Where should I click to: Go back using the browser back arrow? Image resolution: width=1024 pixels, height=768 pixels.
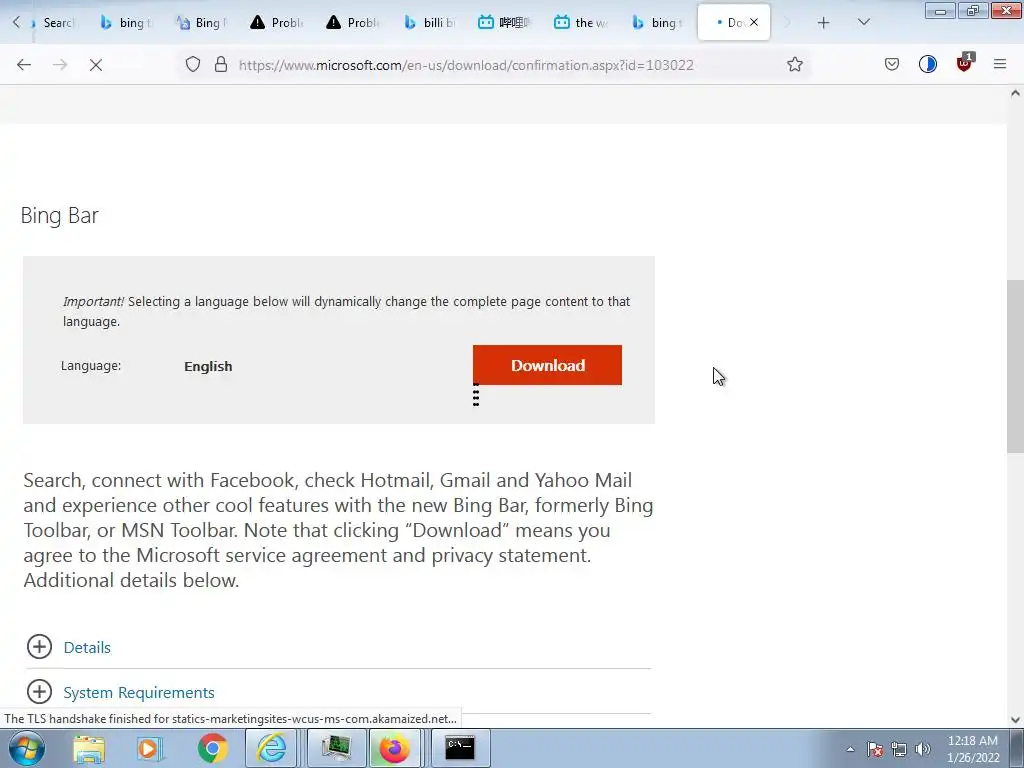point(24,65)
